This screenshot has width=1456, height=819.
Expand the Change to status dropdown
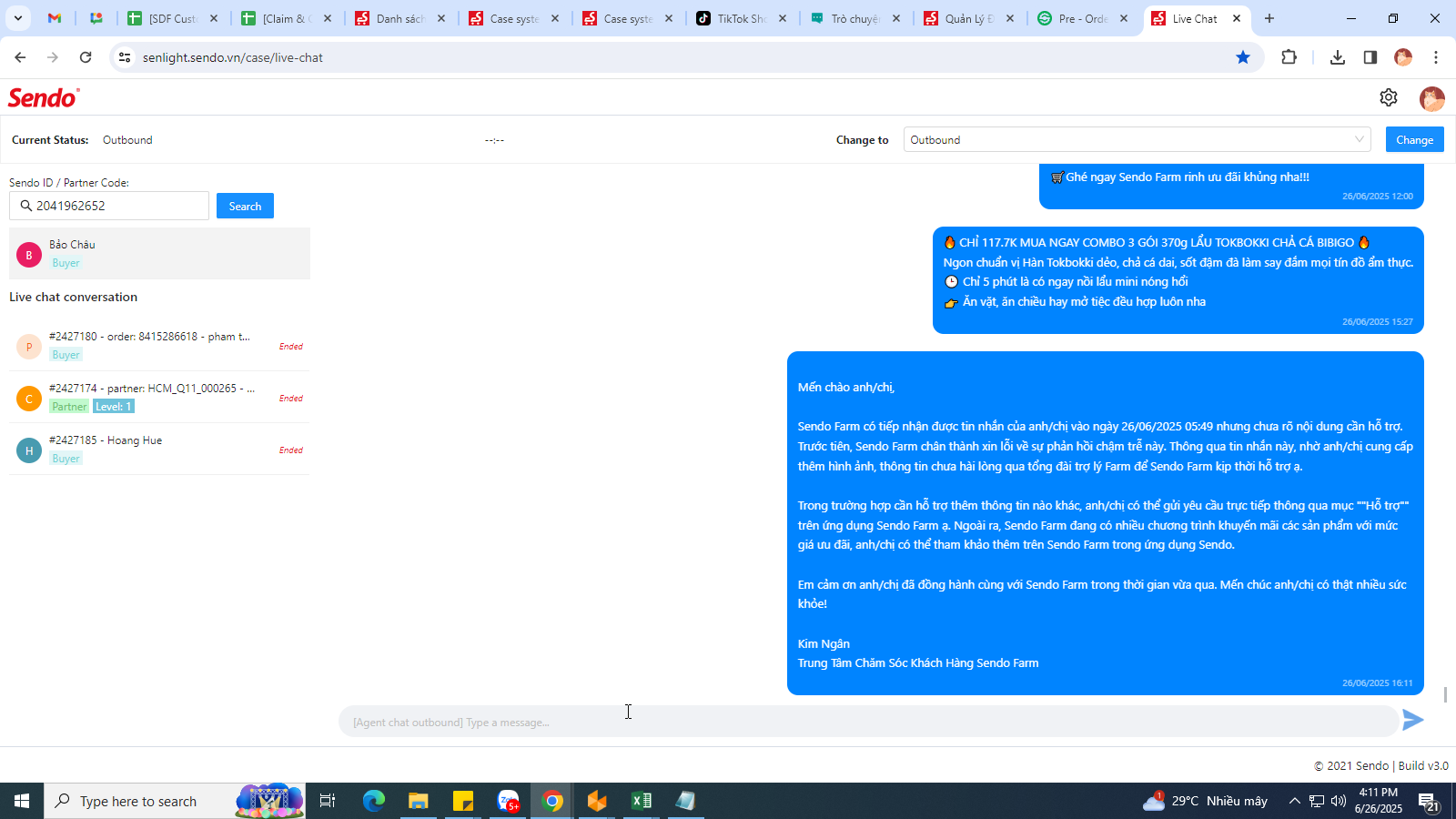(1137, 139)
